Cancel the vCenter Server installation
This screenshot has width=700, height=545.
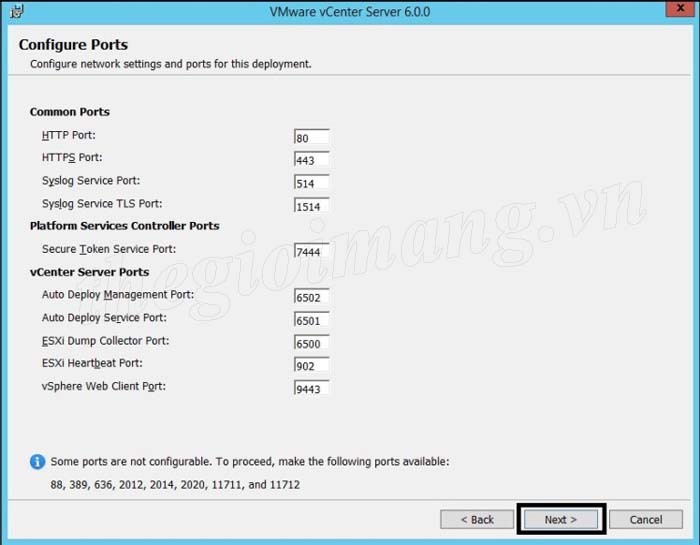point(646,520)
